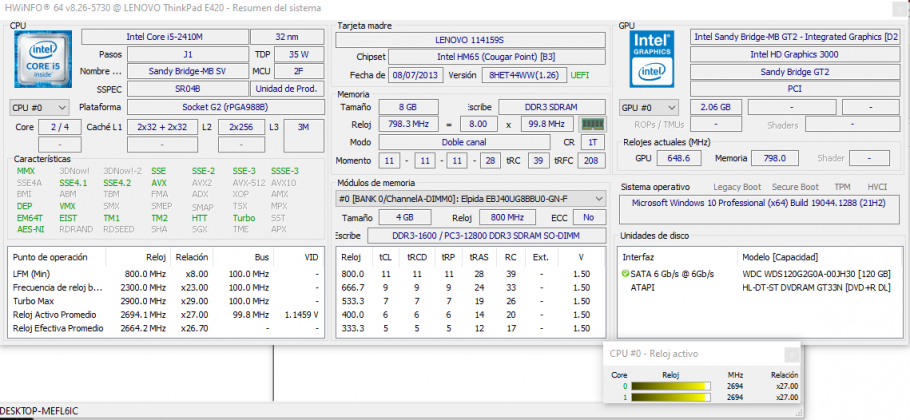Screen dimensions: 910x420
Task: Click the Secure Boot label
Action: point(795,187)
